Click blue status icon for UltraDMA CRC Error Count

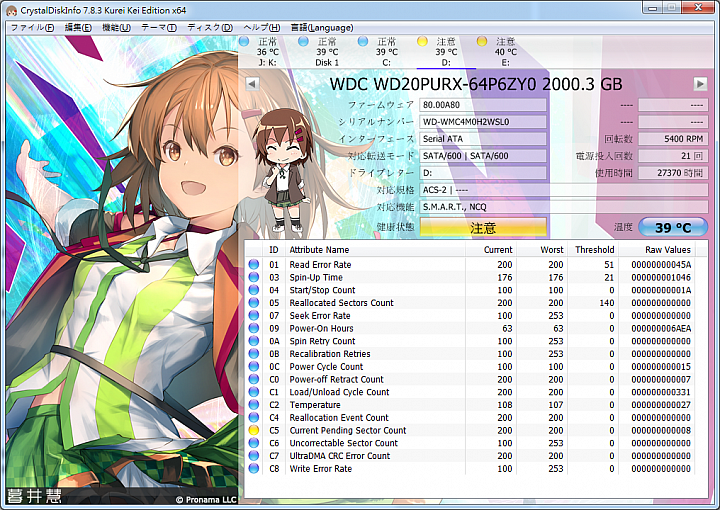click(253, 456)
